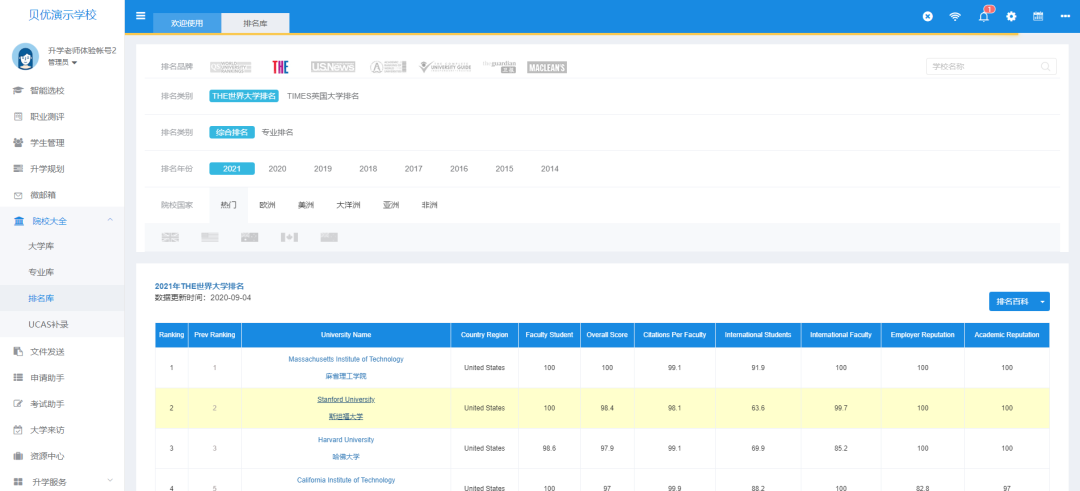Open the 管理员 account dropdown
The image size is (1080, 491).
(63, 63)
